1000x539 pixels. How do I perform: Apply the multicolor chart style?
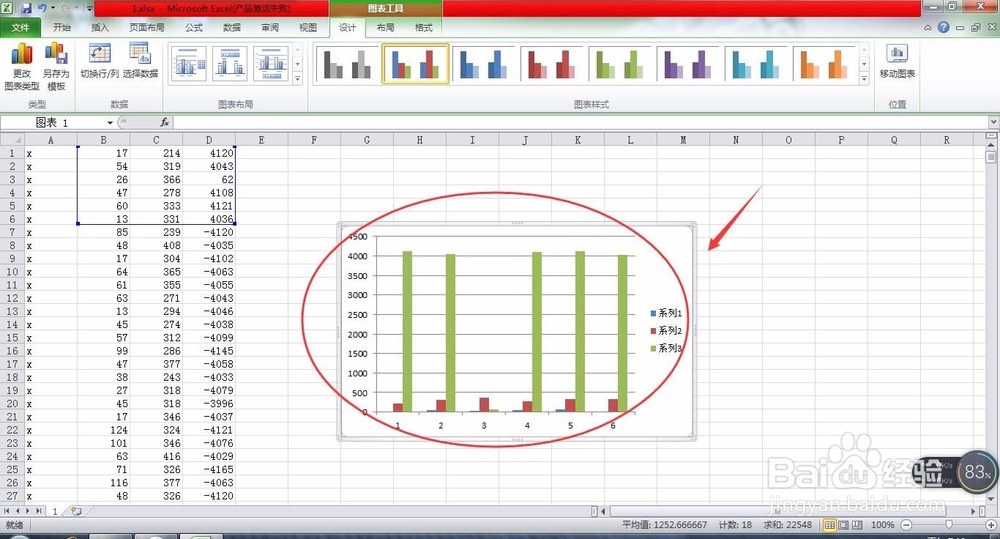415,63
